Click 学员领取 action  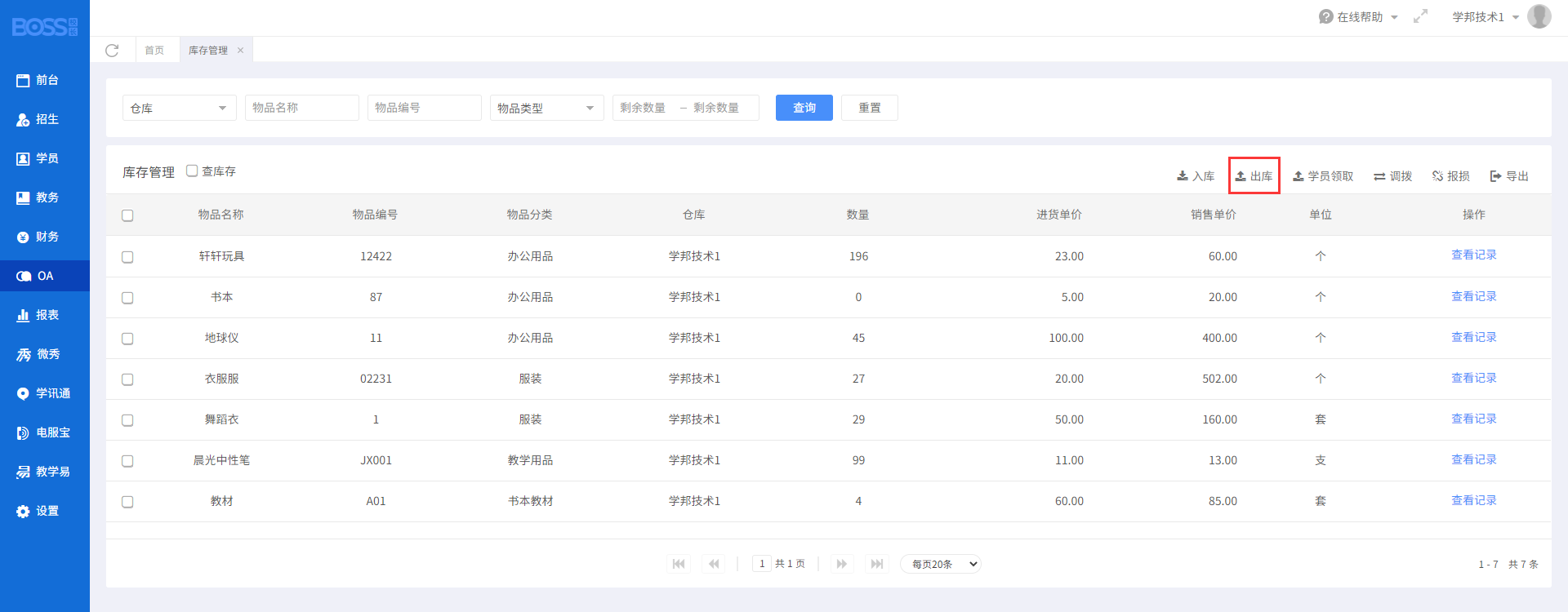tap(1323, 176)
